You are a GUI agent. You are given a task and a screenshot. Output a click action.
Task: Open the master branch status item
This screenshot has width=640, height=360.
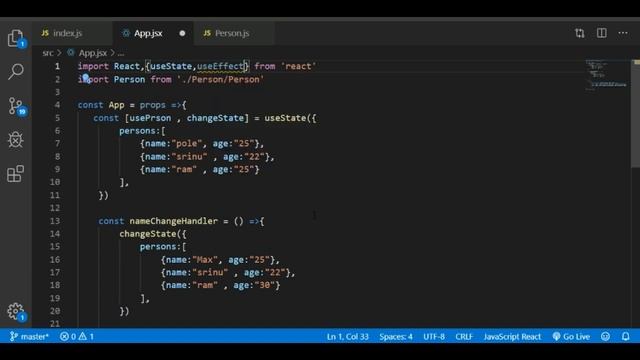point(29,336)
